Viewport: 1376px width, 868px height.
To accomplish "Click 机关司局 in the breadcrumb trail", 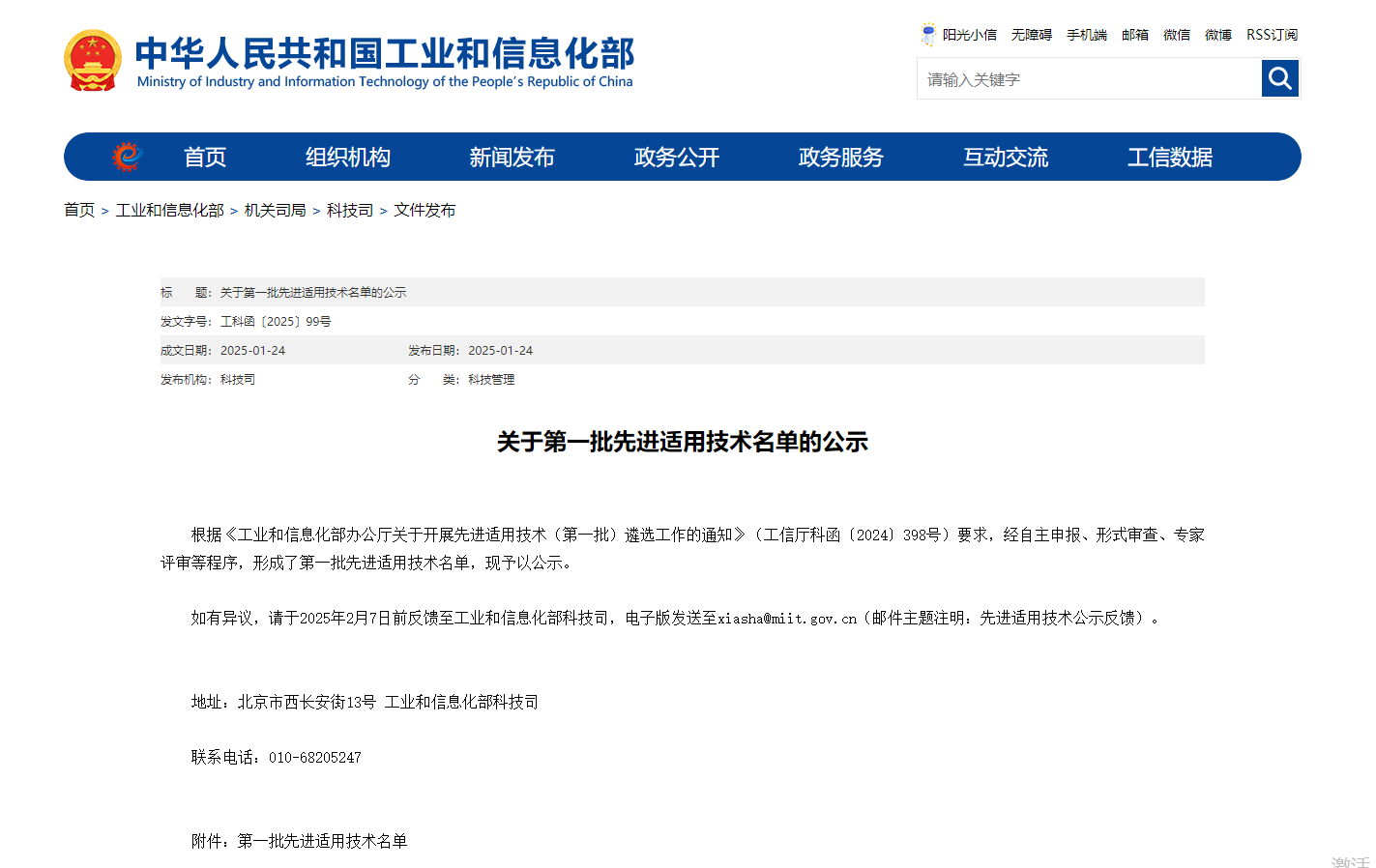I will (275, 211).
